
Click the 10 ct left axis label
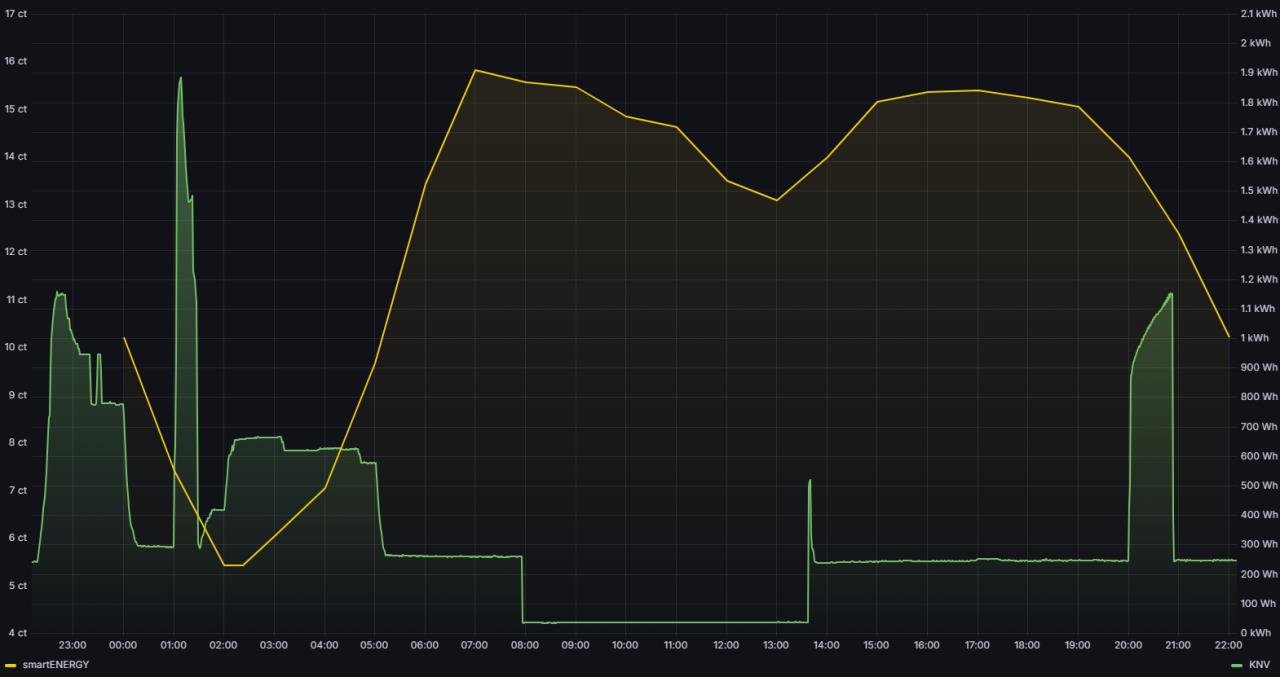tap(16, 347)
